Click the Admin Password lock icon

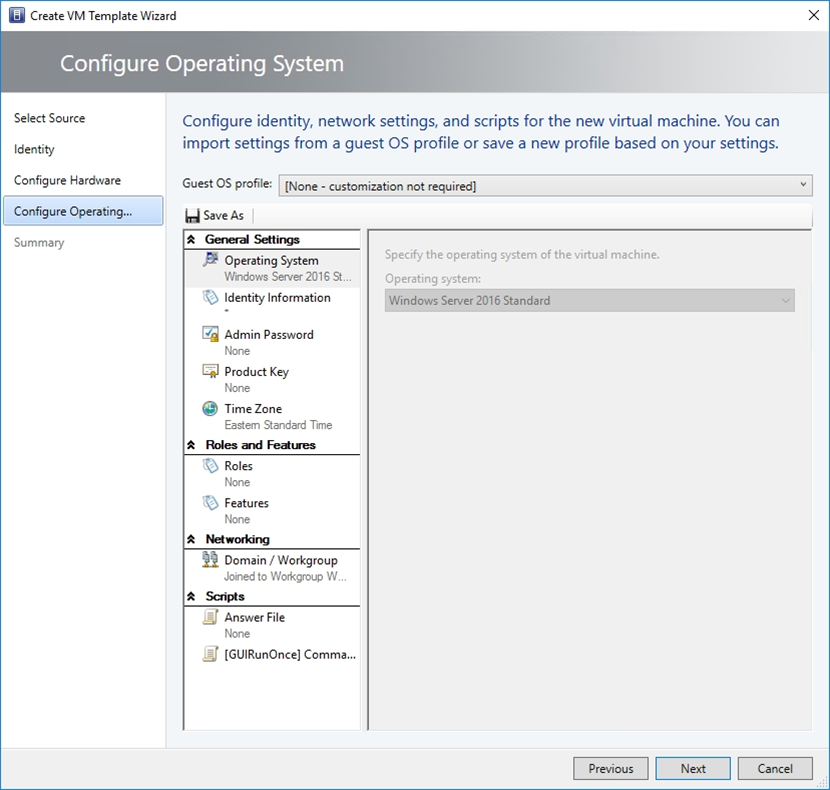click(210, 334)
